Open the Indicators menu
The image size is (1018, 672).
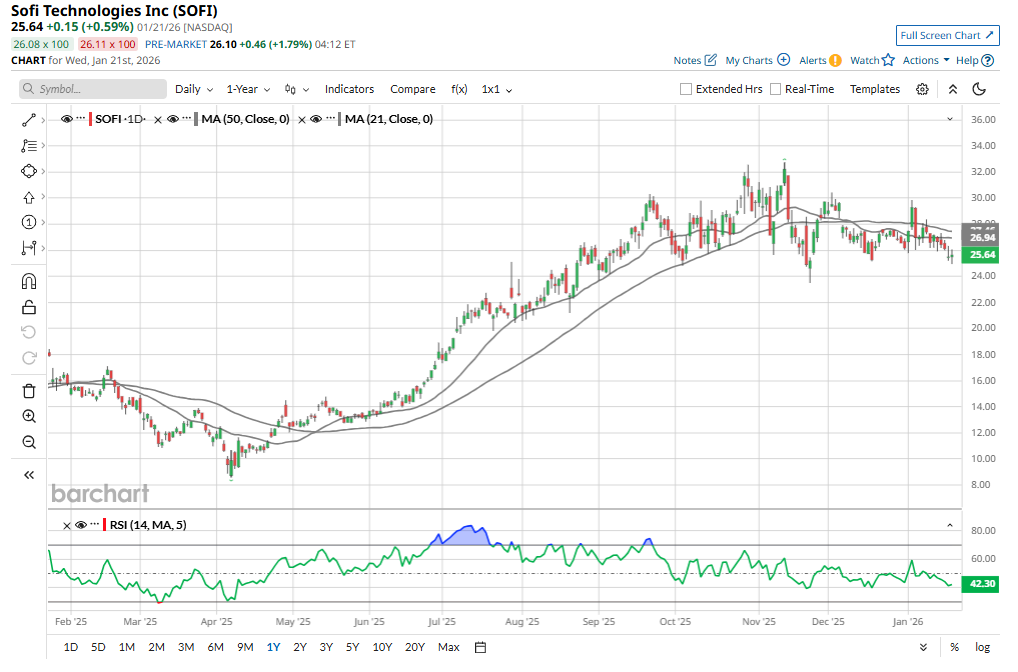tap(349, 89)
